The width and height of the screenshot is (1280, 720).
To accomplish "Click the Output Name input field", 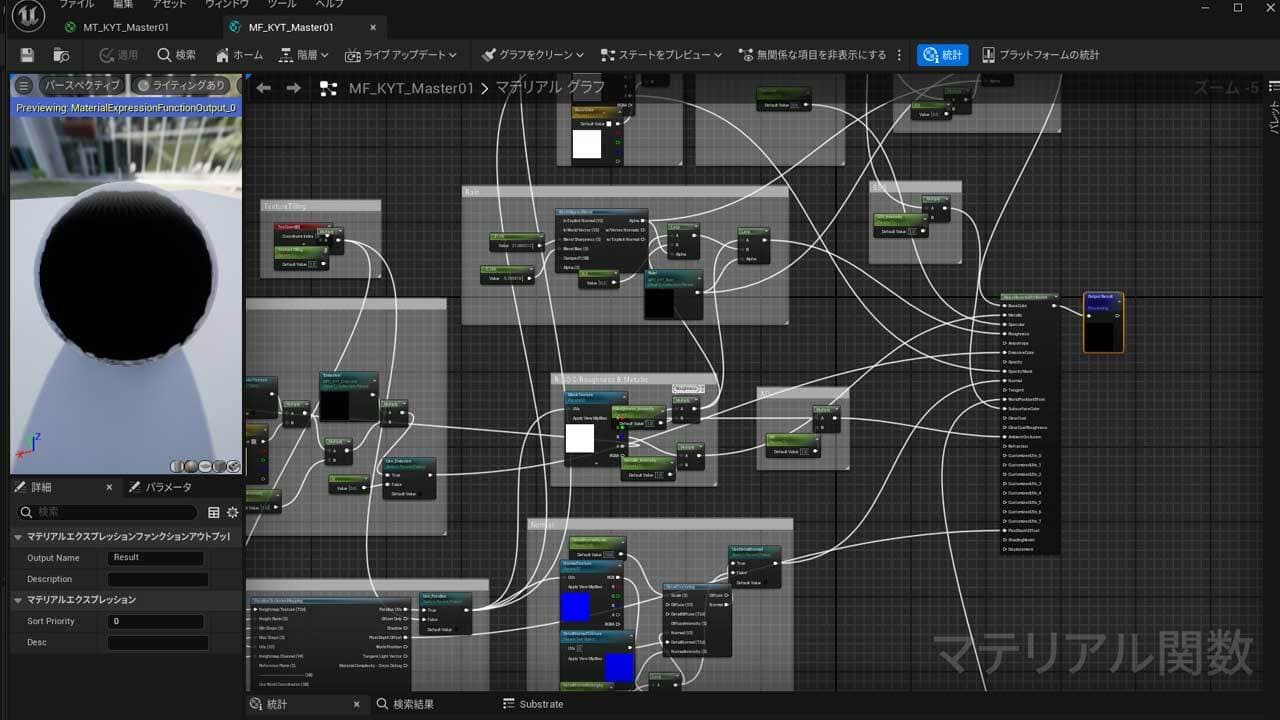I will click(157, 558).
